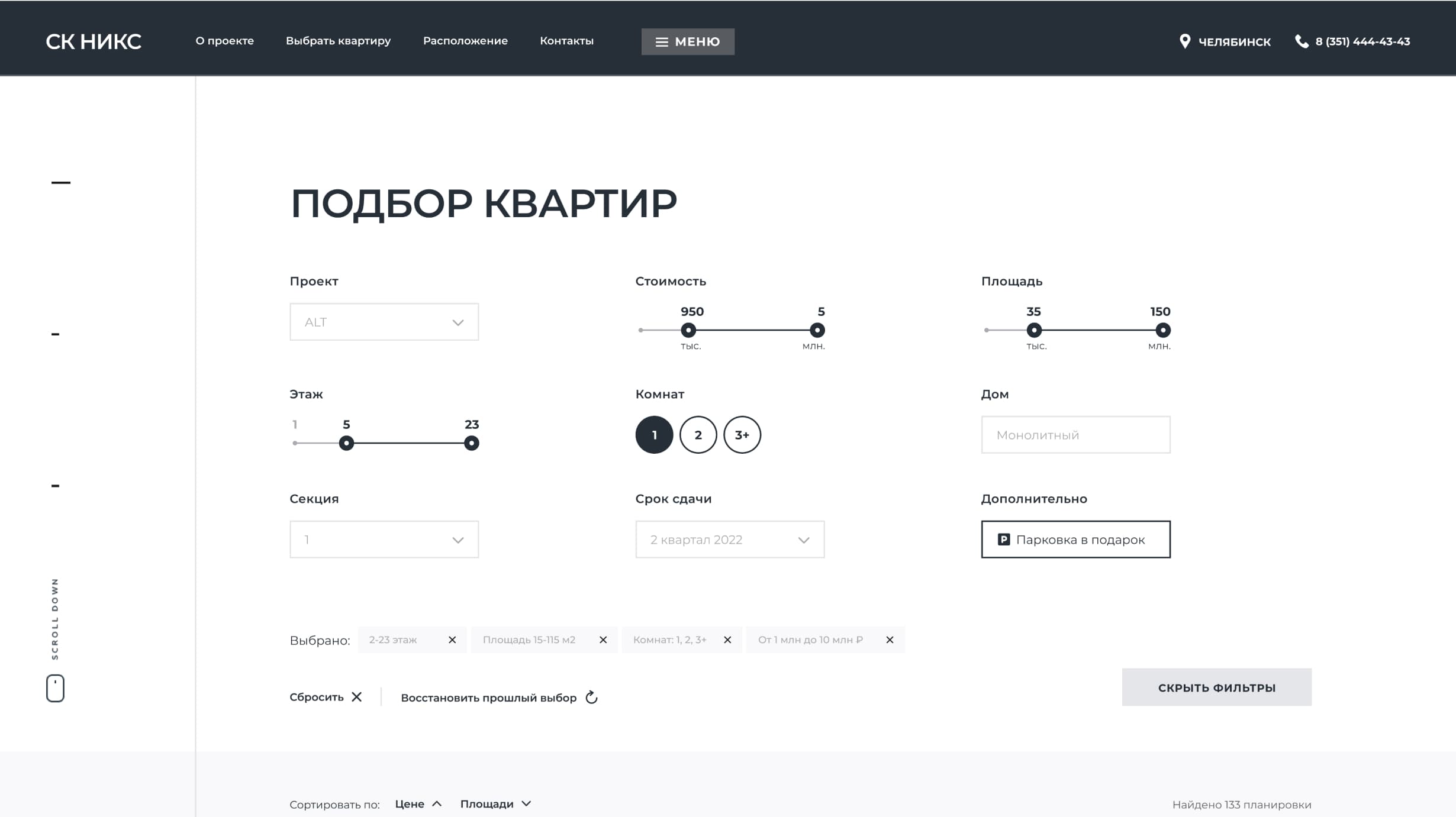
Task: Click the location pin icon near Челябинск
Action: 1184,41
